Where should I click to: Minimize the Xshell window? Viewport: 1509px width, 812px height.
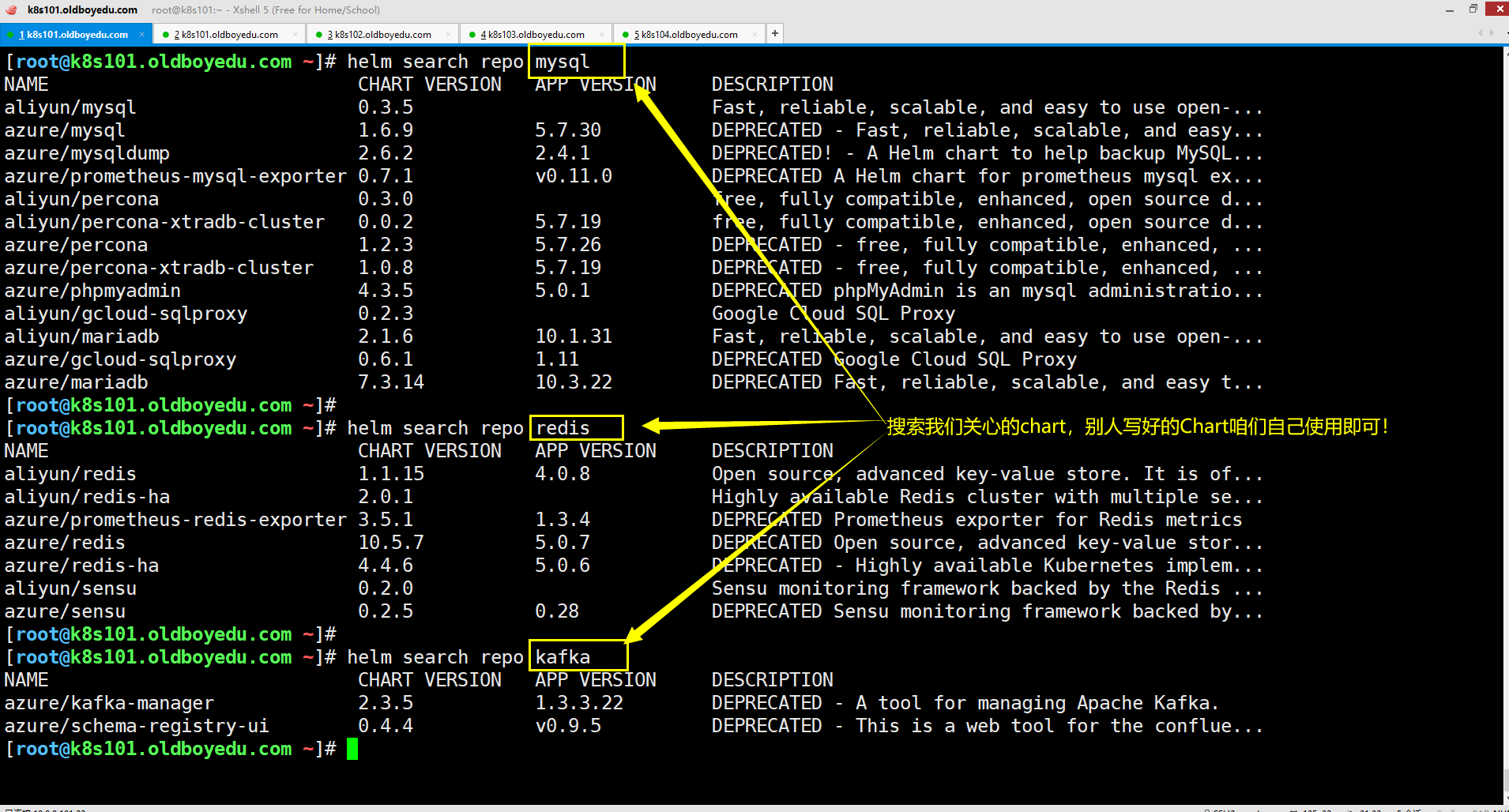(x=1450, y=9)
